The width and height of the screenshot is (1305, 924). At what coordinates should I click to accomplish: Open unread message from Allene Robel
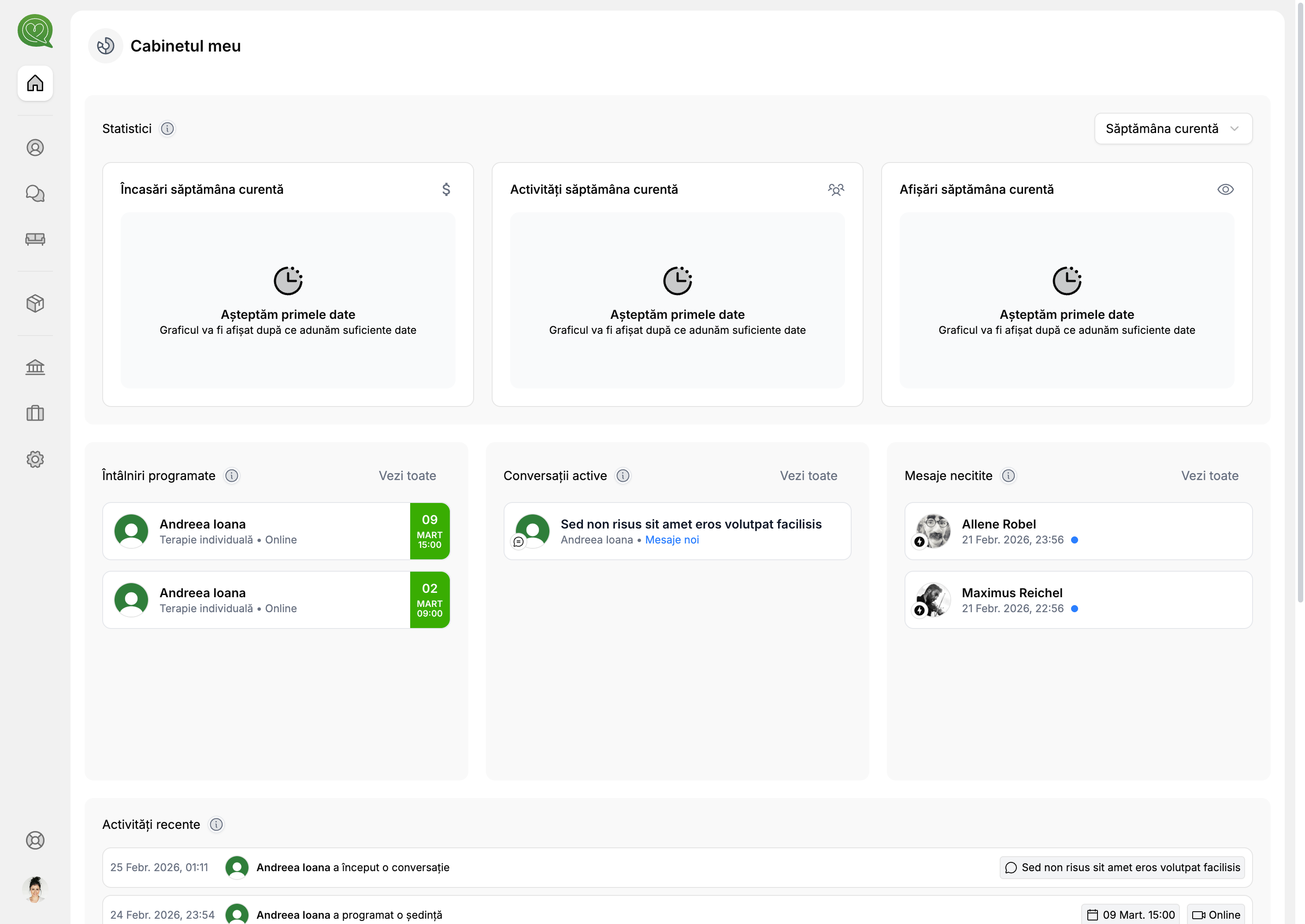pos(1078,531)
